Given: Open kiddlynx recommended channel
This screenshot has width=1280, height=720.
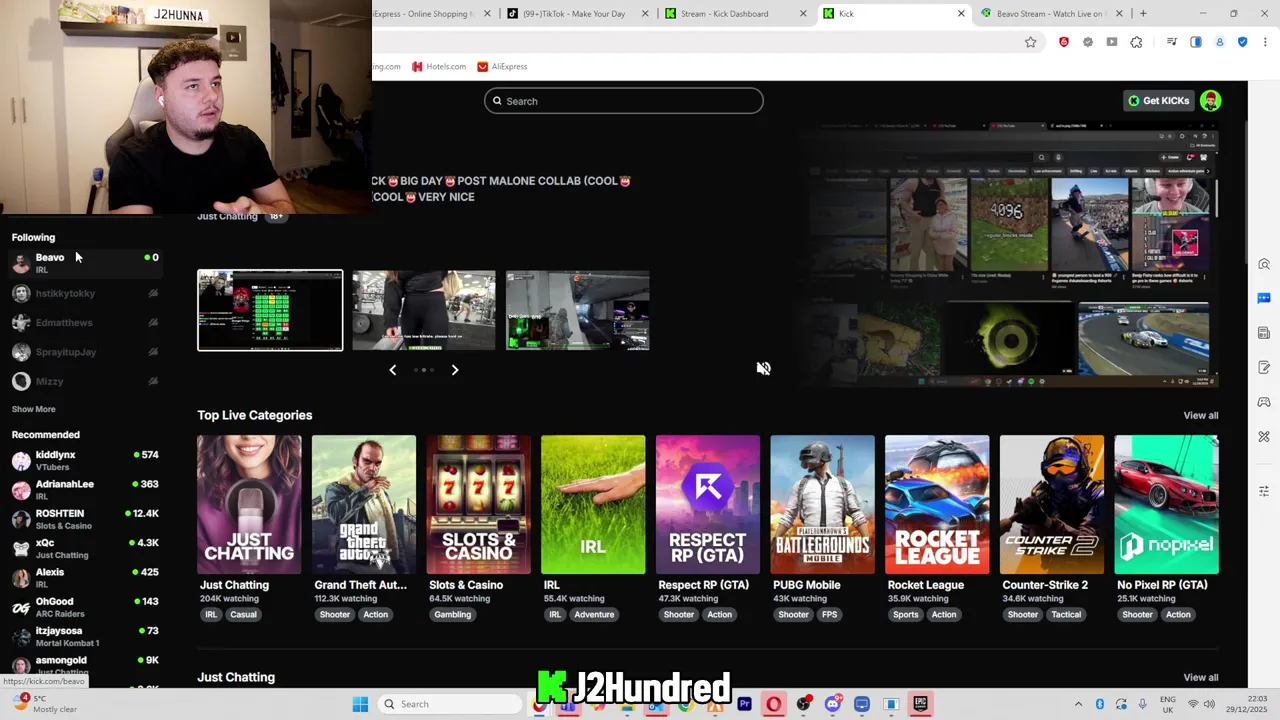Looking at the screenshot, I should pyautogui.click(x=84, y=460).
